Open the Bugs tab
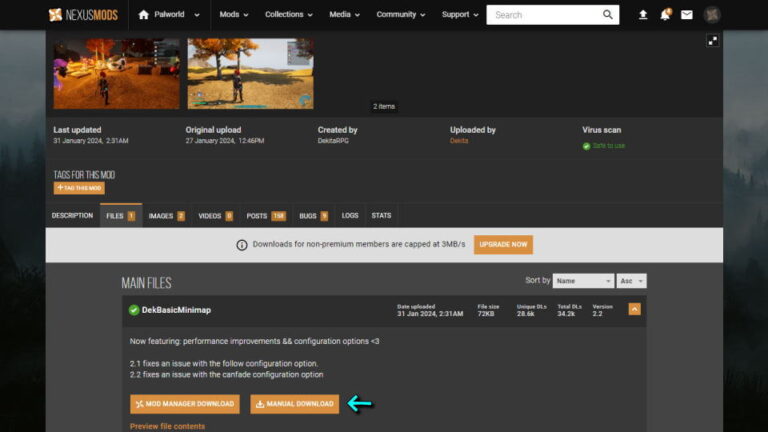 [313, 216]
